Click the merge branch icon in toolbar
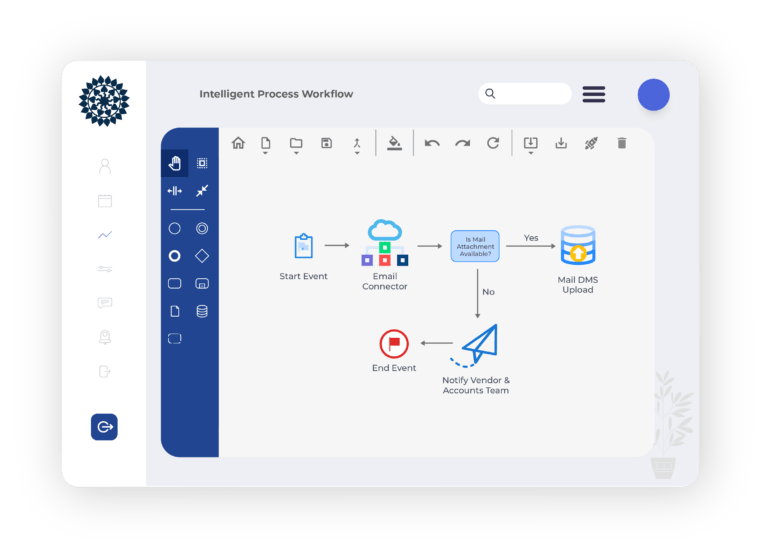The image size is (768, 556). coord(357,143)
